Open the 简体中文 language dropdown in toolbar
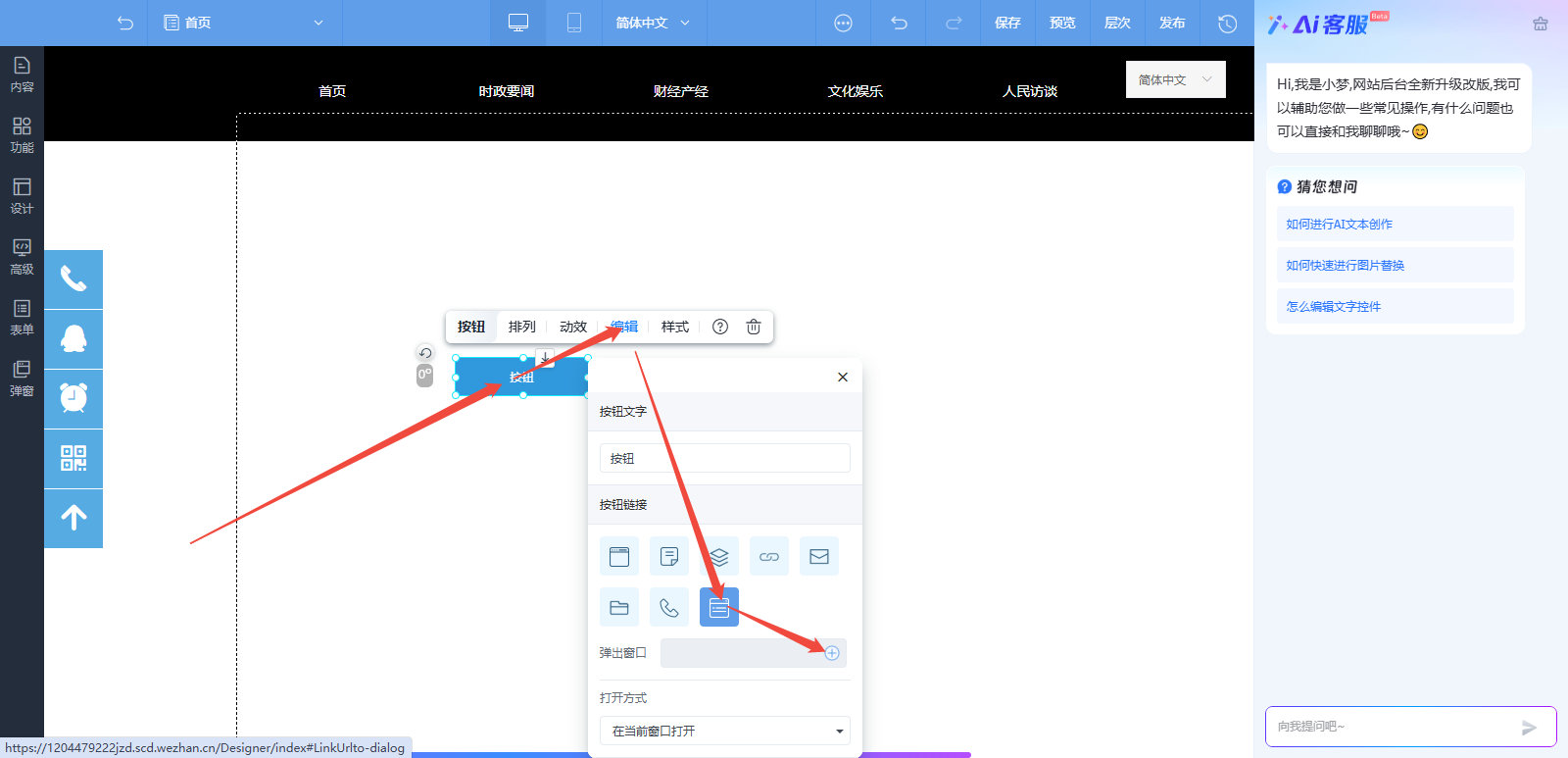The image size is (1568, 758). (x=653, y=23)
